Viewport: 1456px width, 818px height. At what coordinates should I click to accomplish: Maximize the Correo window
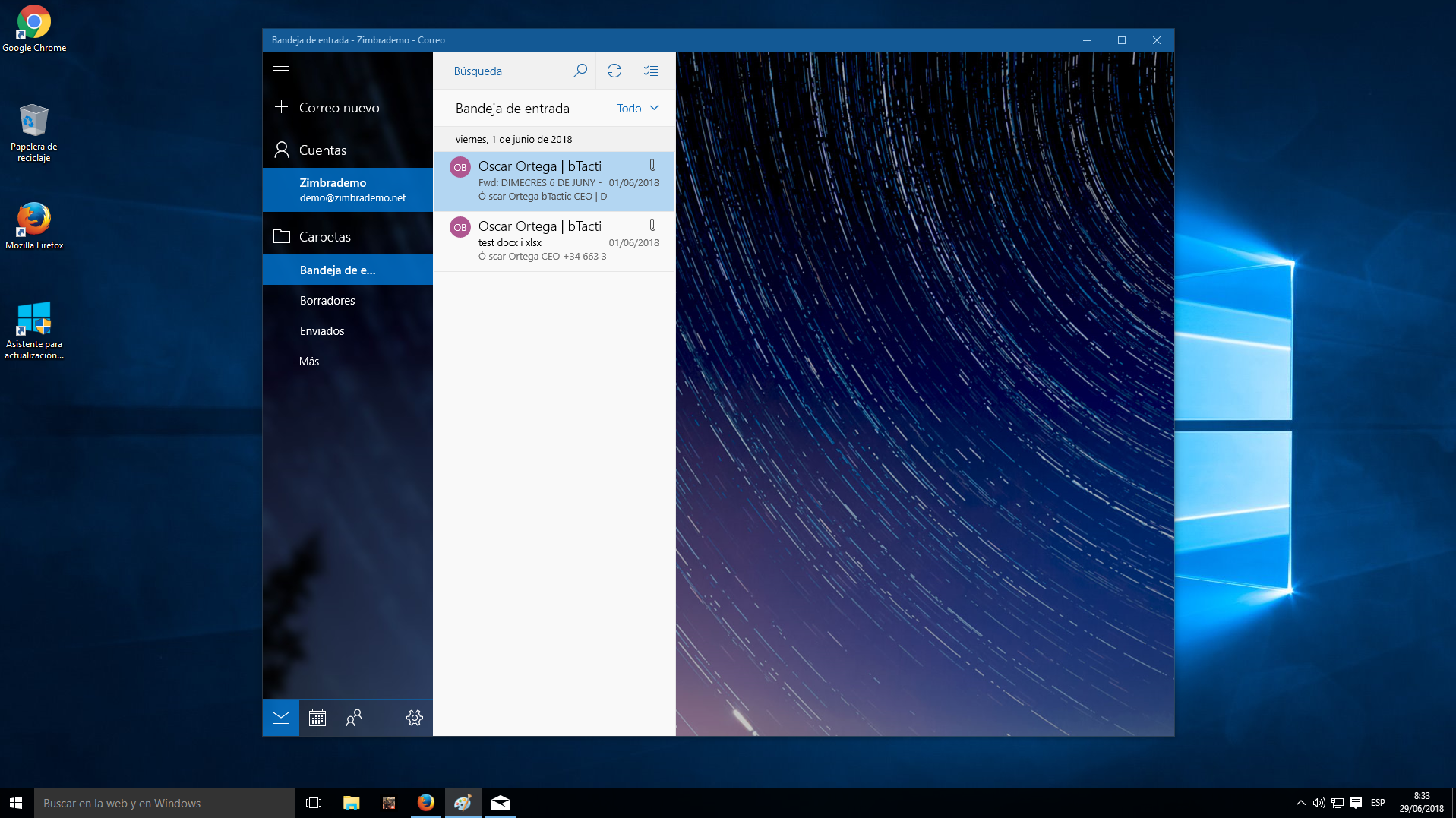1122,40
